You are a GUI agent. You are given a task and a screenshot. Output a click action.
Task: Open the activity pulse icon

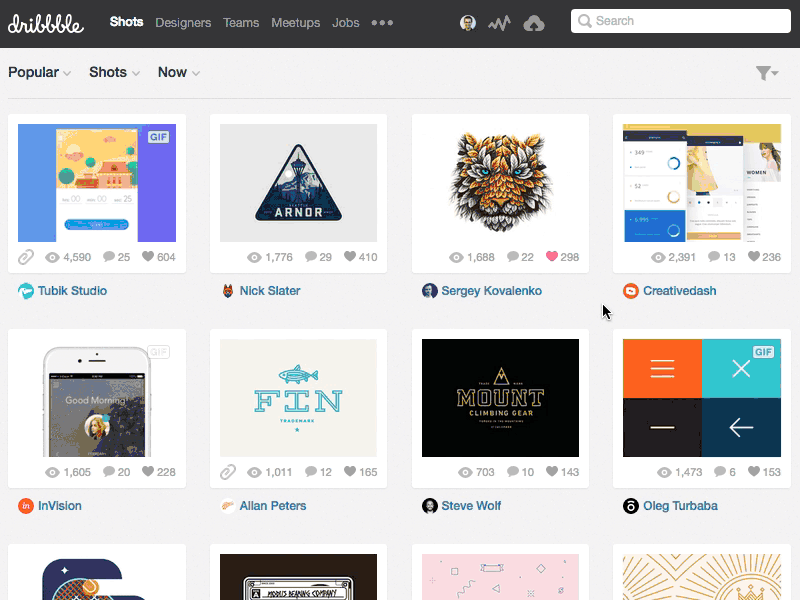pos(499,23)
